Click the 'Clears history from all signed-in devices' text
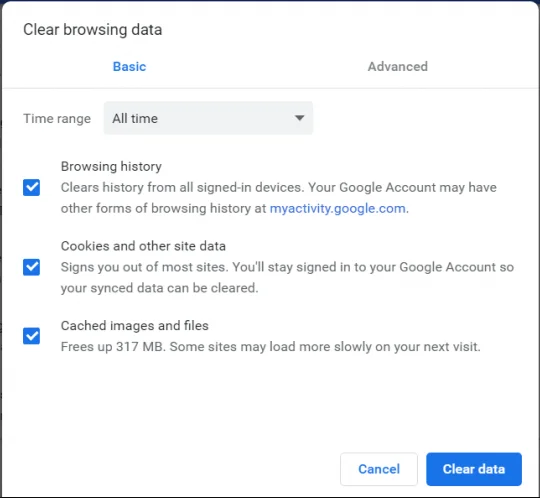 (x=183, y=187)
